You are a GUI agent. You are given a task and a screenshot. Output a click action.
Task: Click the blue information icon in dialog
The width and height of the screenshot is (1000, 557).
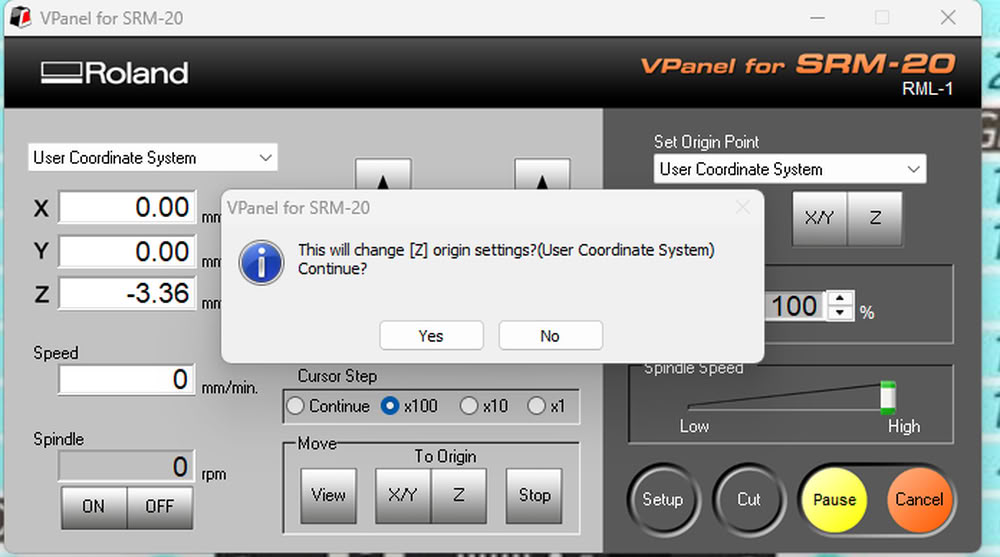(261, 262)
